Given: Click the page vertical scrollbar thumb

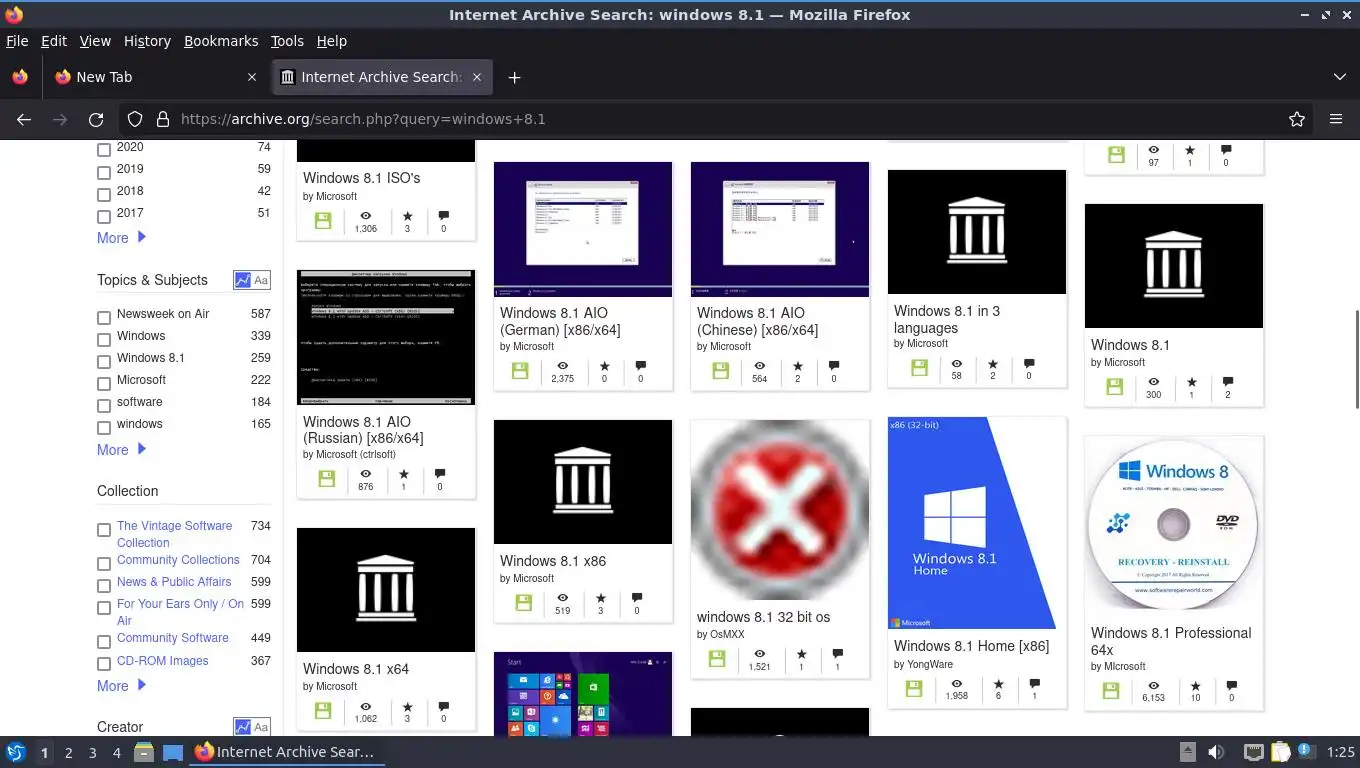Looking at the screenshot, I should click(1356, 359).
